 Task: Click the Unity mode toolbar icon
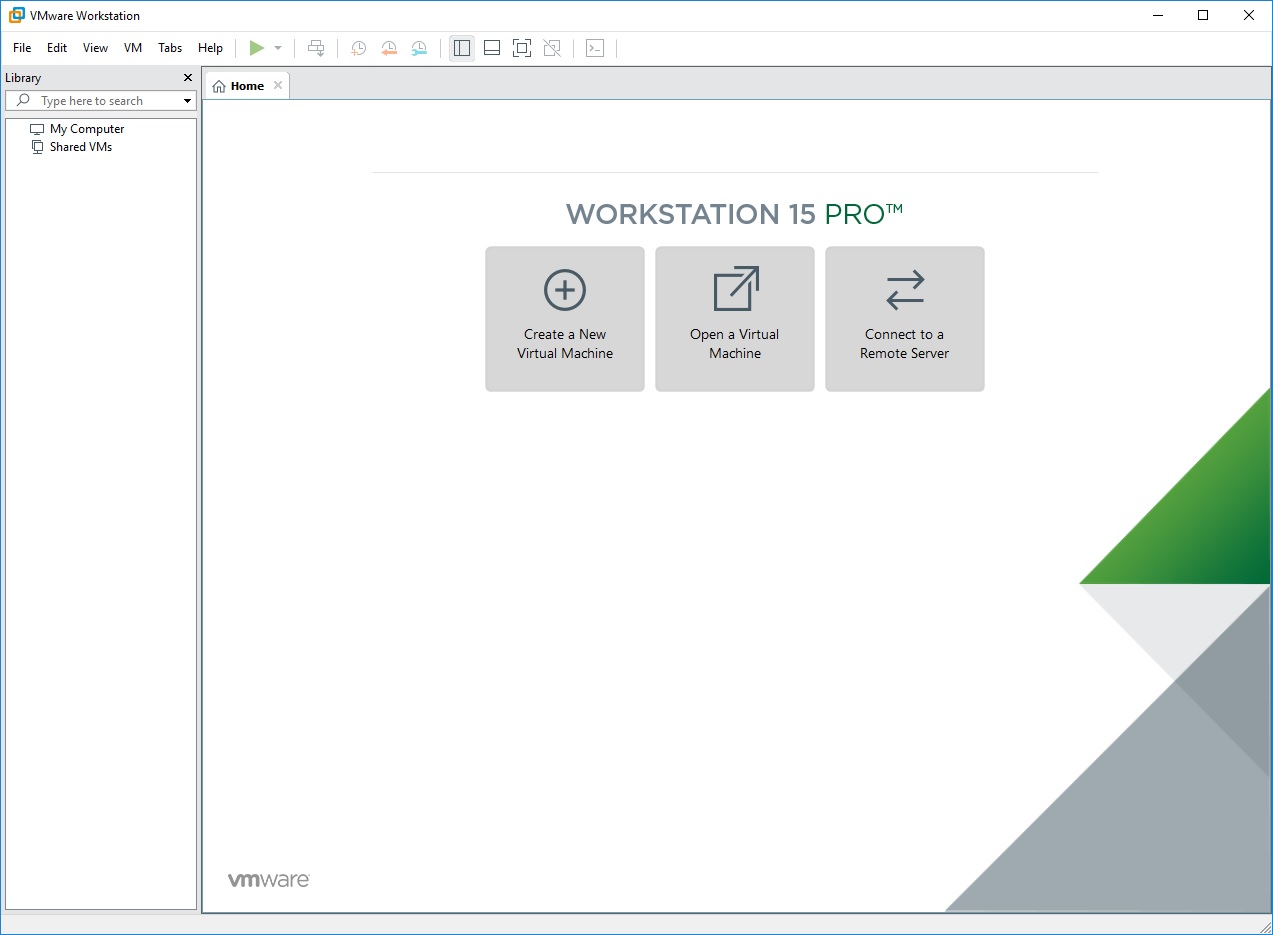[x=551, y=48]
